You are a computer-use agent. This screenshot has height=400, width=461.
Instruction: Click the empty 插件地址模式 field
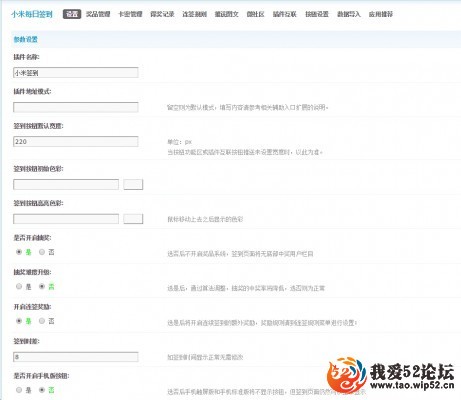pos(76,107)
